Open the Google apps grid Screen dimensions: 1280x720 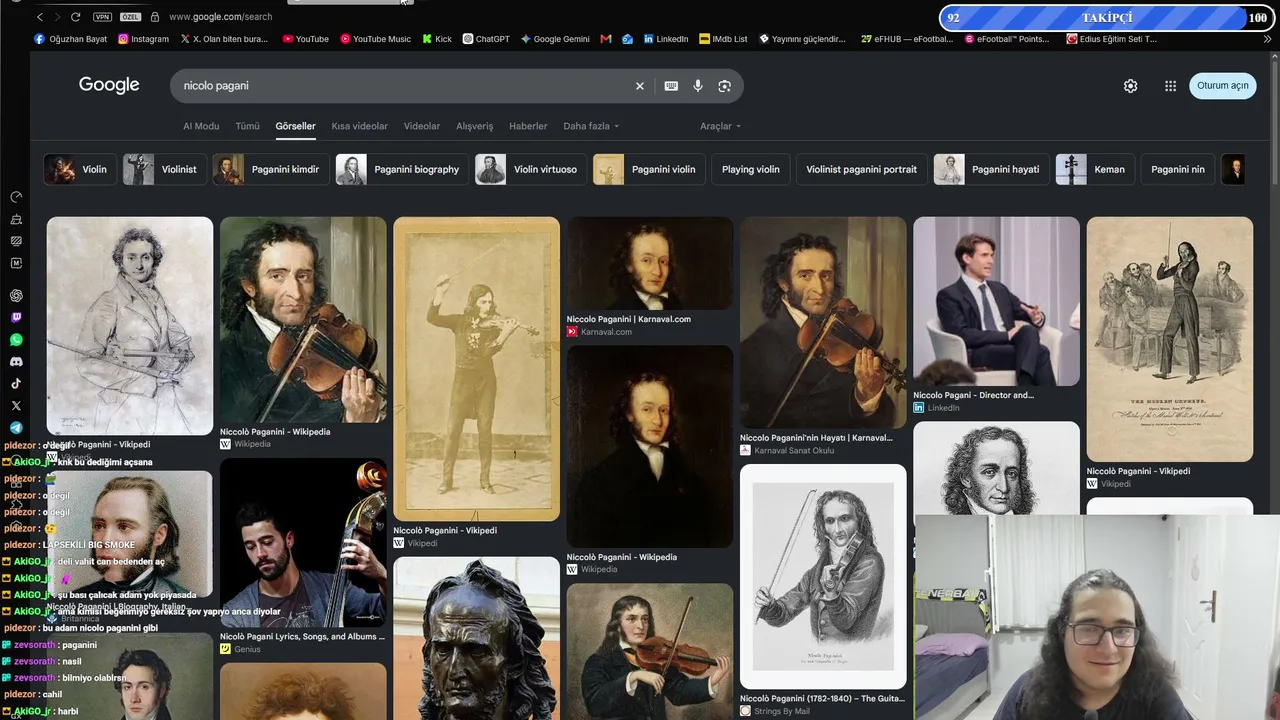coord(1170,86)
